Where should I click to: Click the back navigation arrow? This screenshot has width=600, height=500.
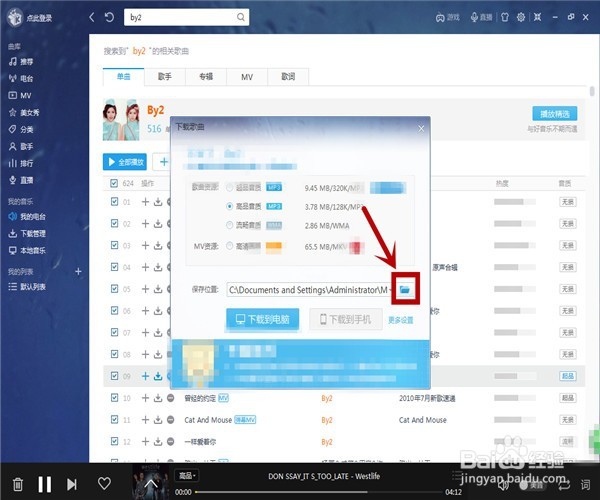[x=91, y=17]
